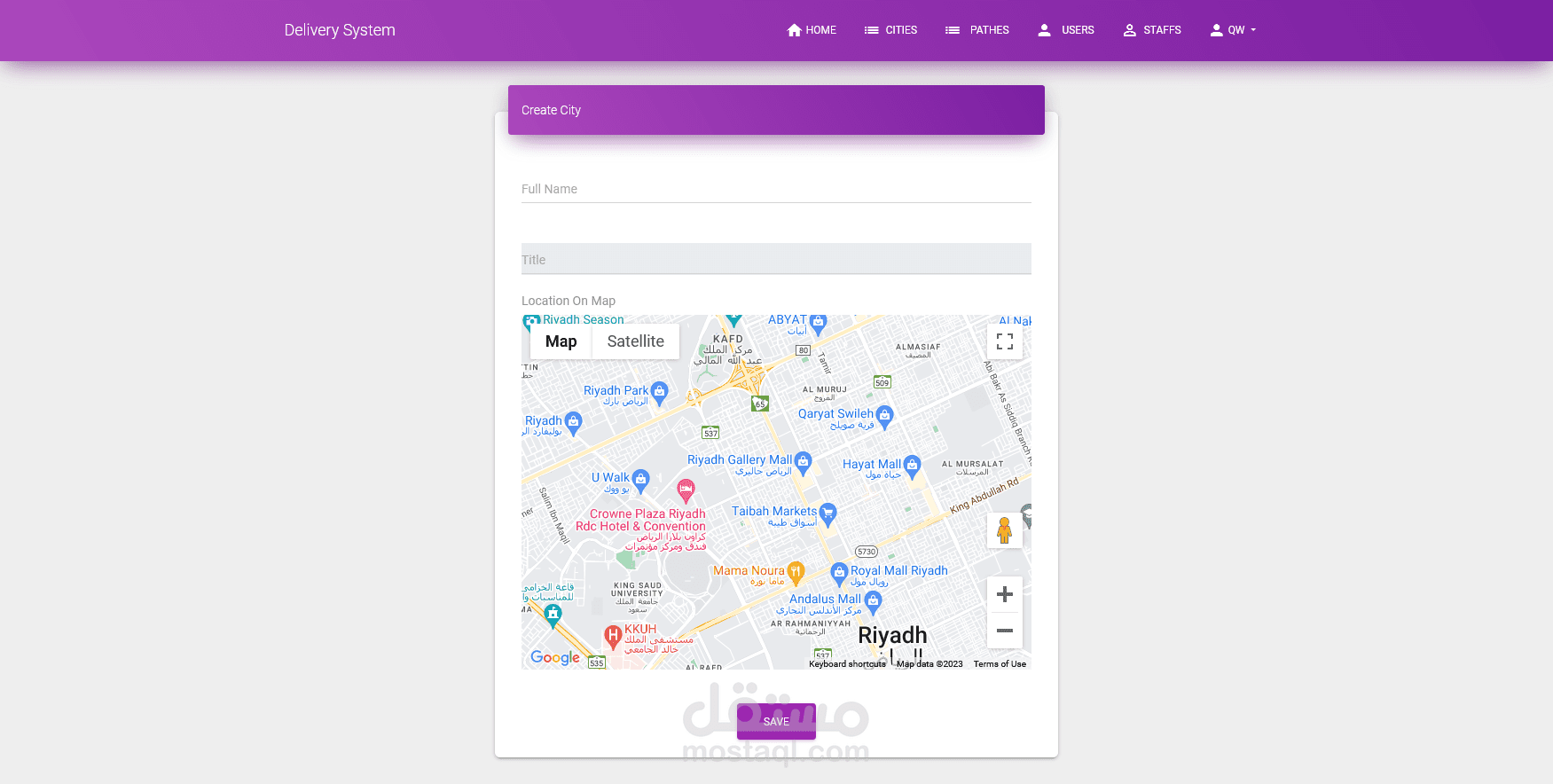Click the Crowne Plaza hotel pin
Viewport: 1553px width, 784px height.
(686, 490)
